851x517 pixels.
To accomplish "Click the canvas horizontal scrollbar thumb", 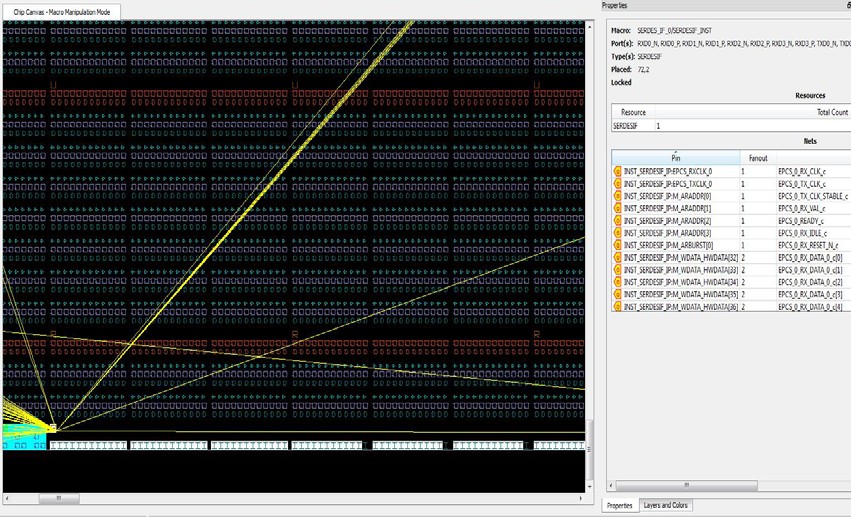I will click(x=59, y=497).
